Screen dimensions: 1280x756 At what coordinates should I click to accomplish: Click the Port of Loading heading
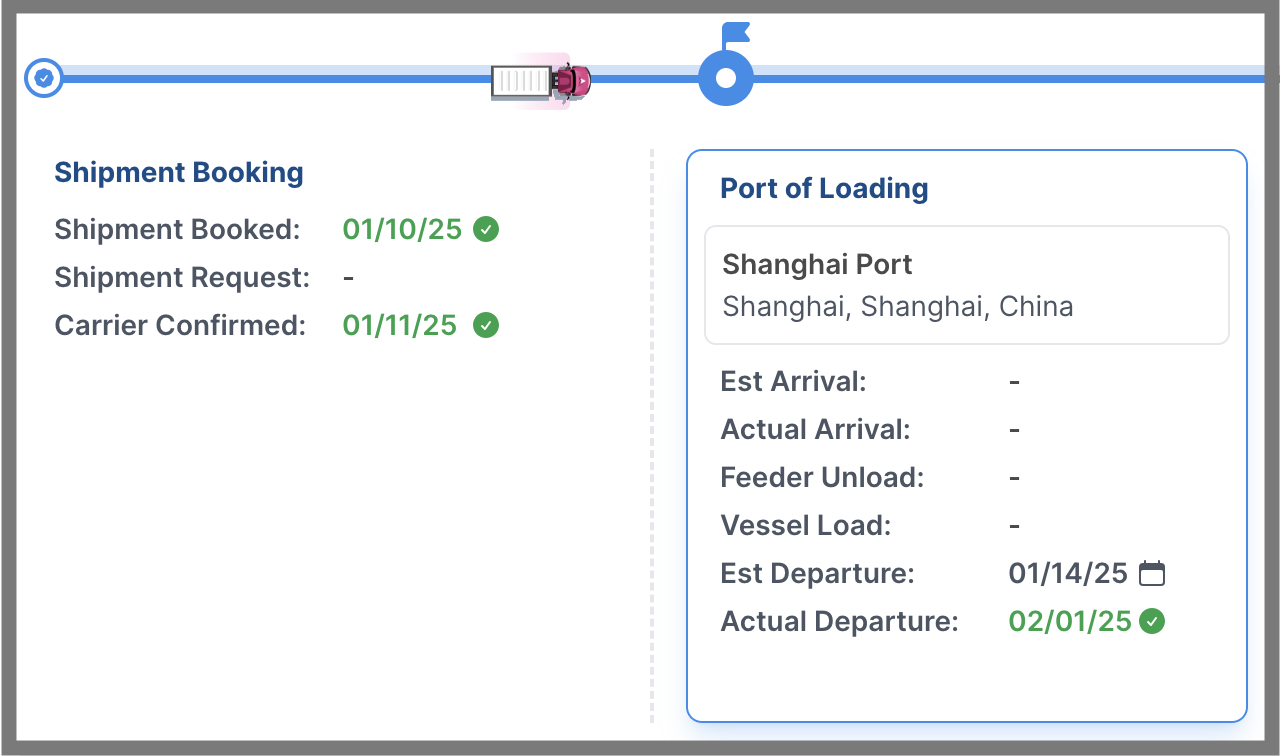point(824,188)
